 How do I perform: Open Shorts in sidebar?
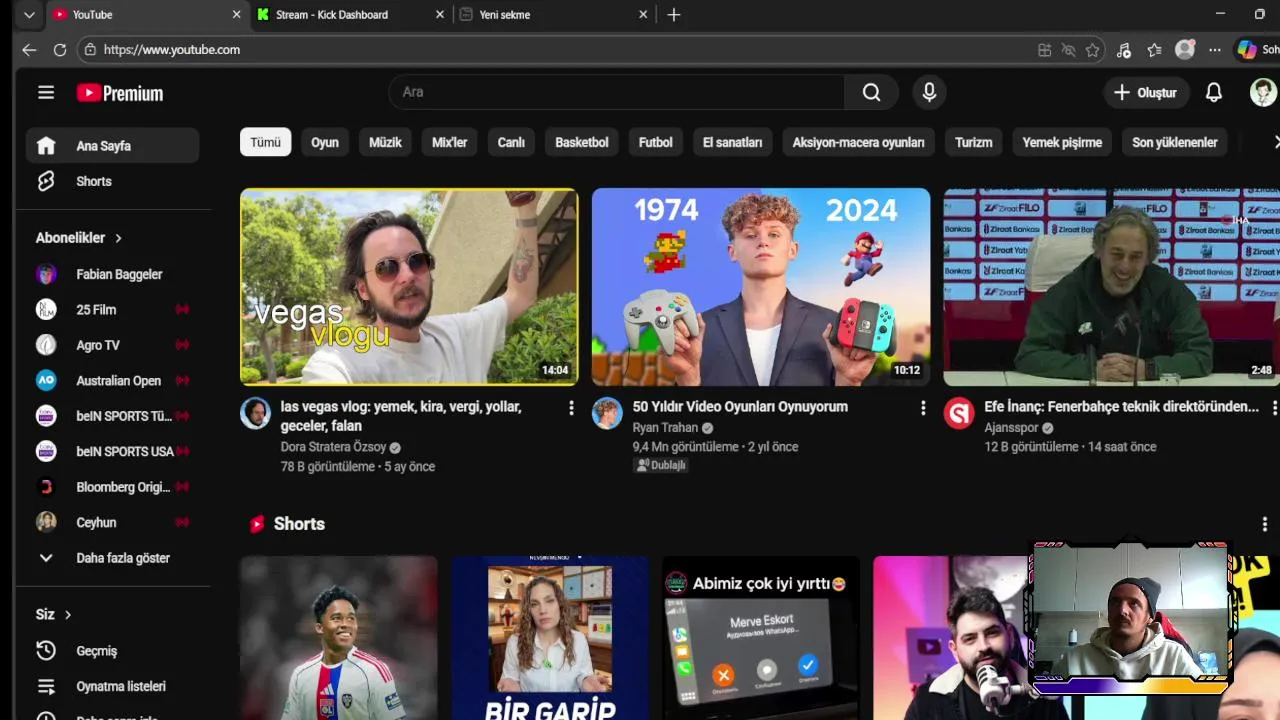(x=112, y=181)
